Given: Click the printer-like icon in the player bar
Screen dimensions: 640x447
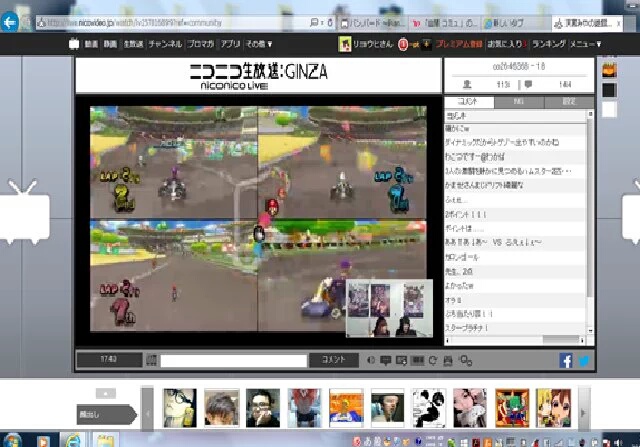Looking at the screenshot, I should point(448,360).
